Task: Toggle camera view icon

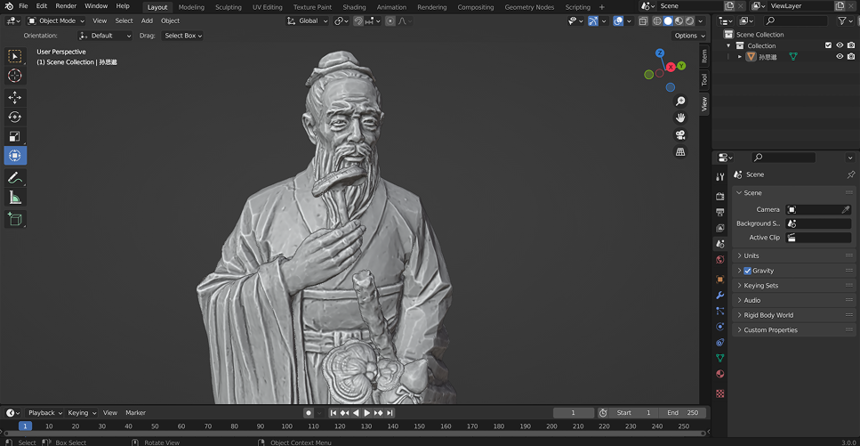Action: pyautogui.click(x=681, y=135)
